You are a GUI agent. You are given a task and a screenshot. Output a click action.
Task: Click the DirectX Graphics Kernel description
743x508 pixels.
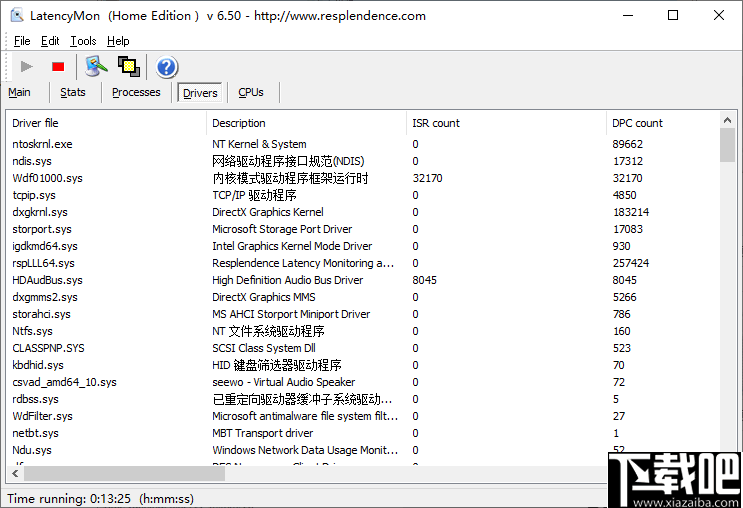268,212
